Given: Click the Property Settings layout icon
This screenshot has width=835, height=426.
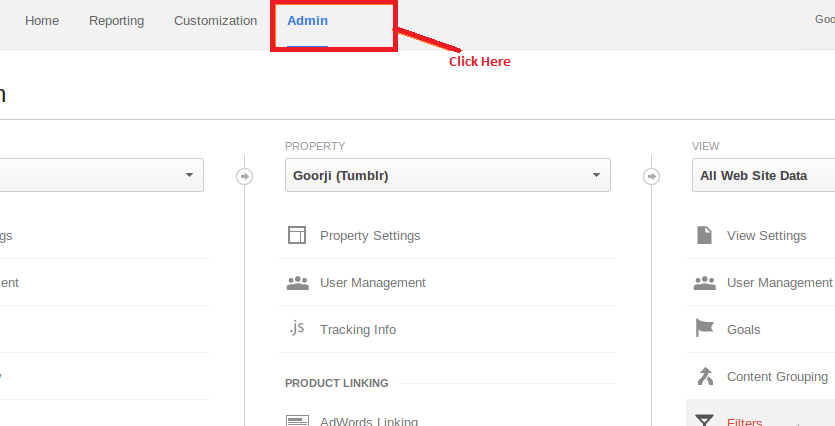Looking at the screenshot, I should [x=297, y=235].
